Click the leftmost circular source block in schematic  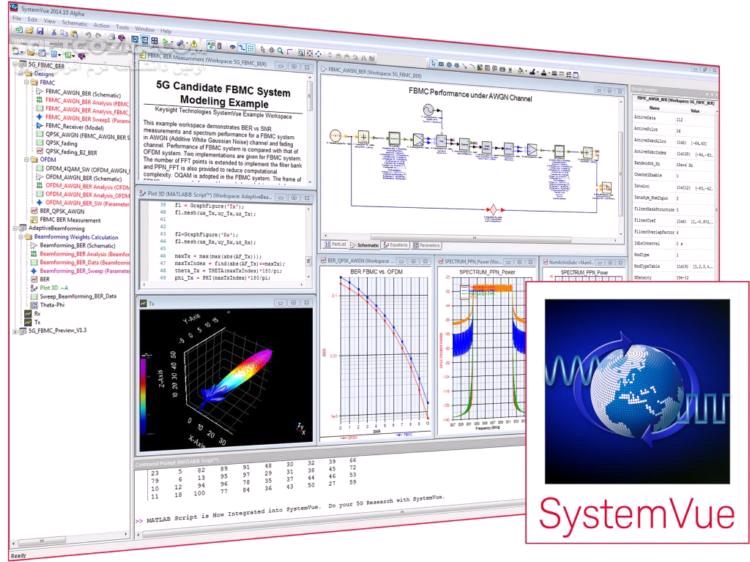(x=336, y=136)
